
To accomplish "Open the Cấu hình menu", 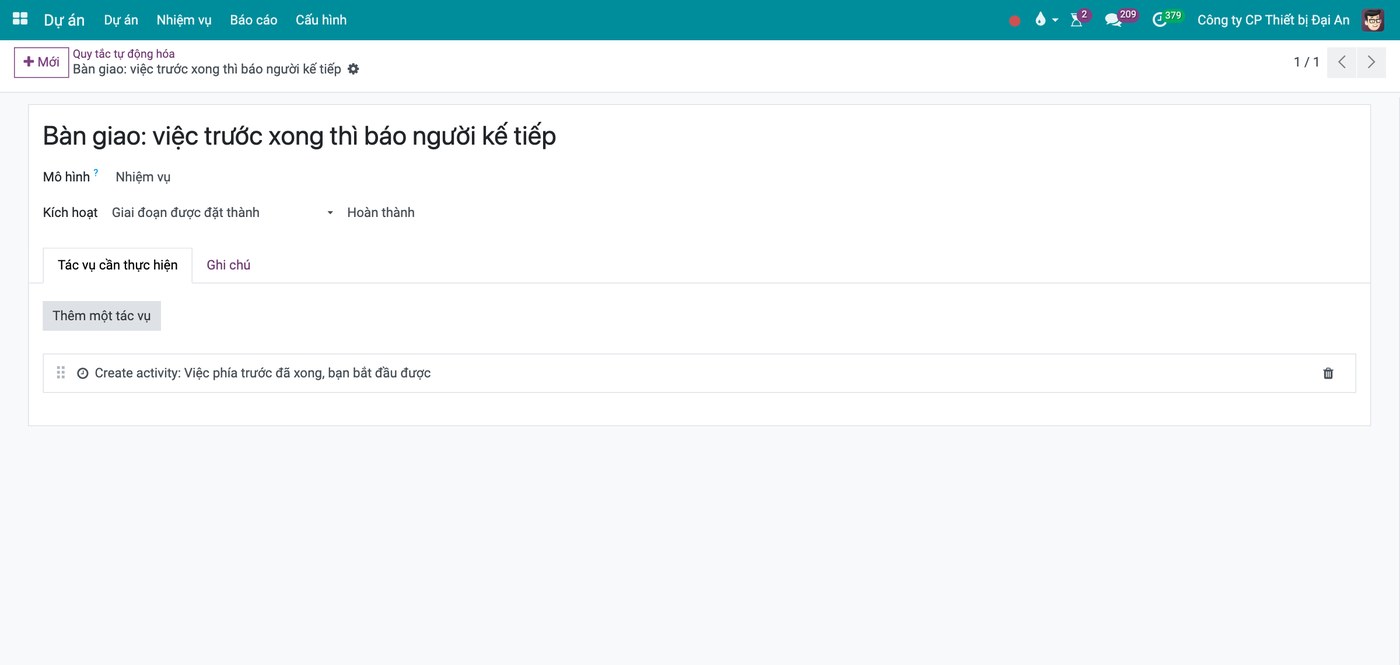I will click(x=321, y=20).
